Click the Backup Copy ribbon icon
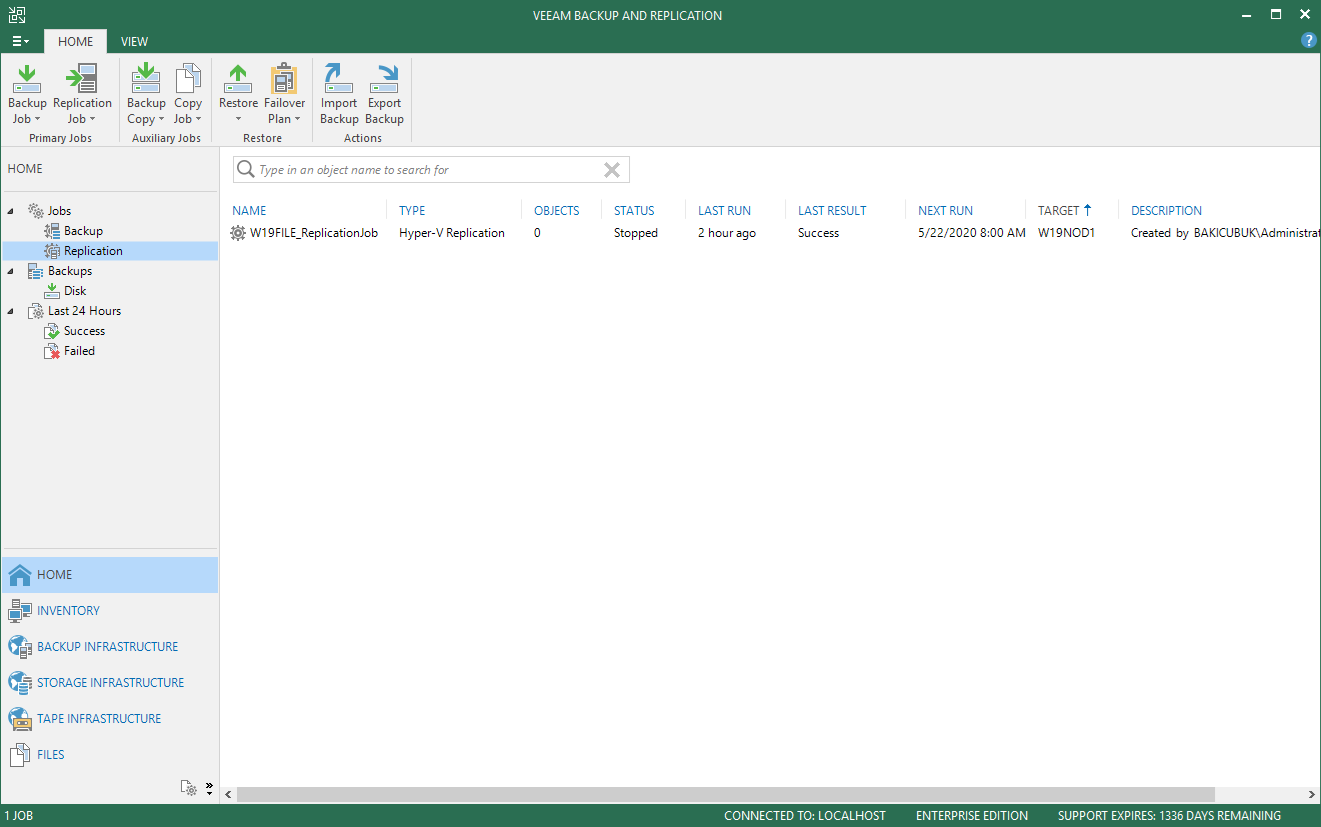Screen dimensions: 1321x827 tap(146, 79)
